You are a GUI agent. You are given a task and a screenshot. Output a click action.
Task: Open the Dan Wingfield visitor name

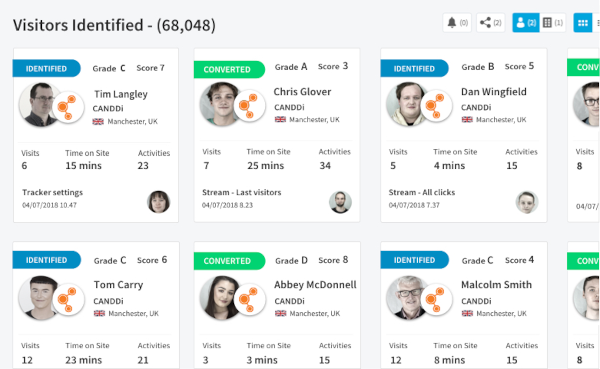[x=494, y=92]
